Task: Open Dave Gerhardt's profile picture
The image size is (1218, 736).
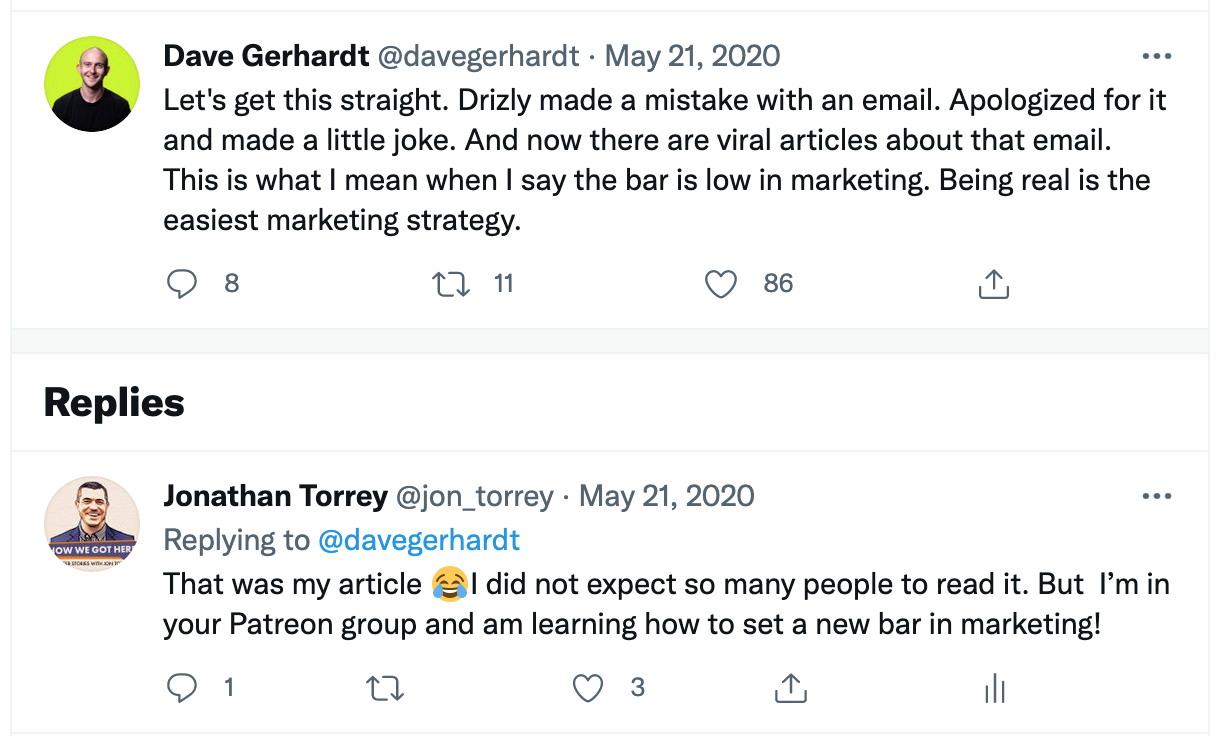Action: point(92,84)
